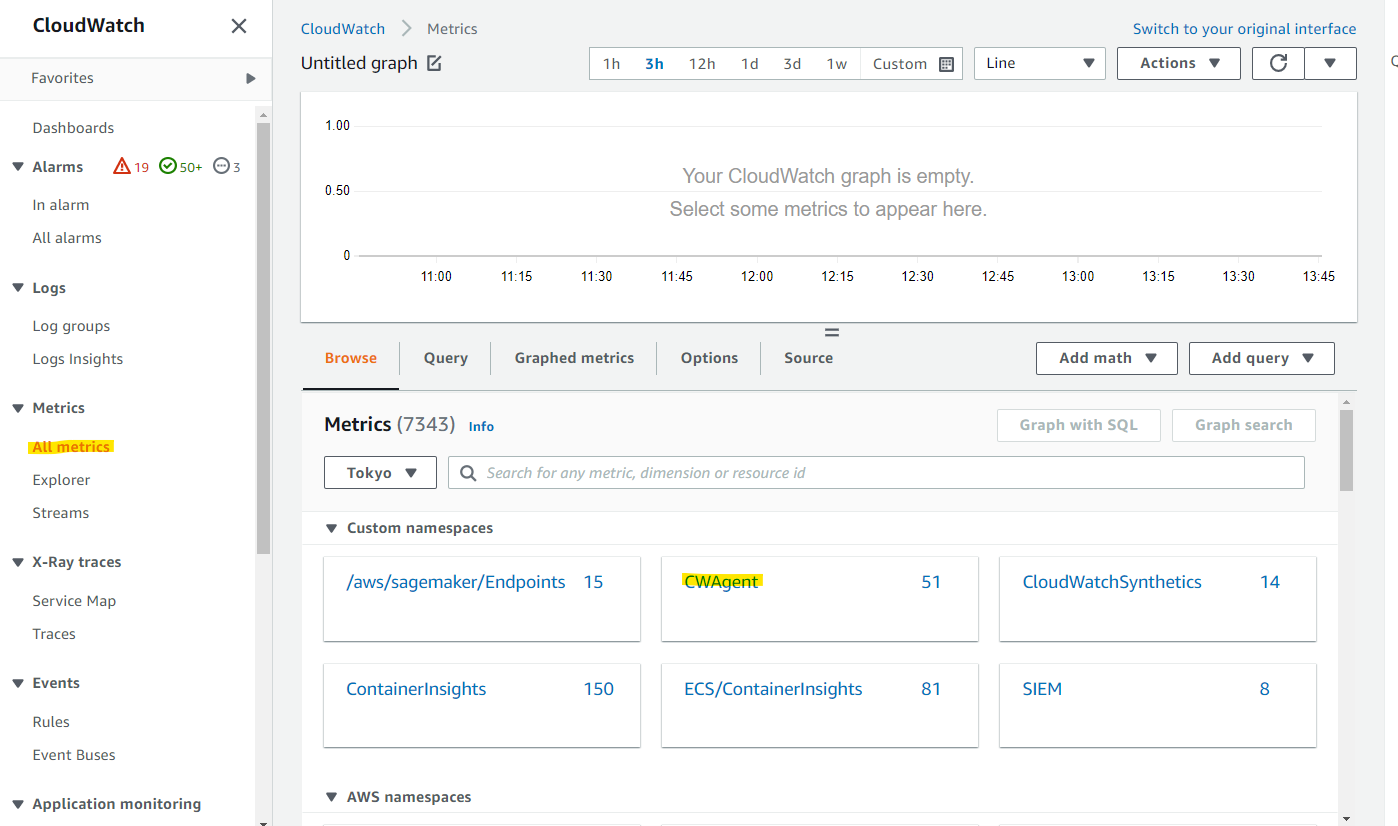
Task: Click the CloudWatch breadcrumb link
Action: tap(343, 29)
